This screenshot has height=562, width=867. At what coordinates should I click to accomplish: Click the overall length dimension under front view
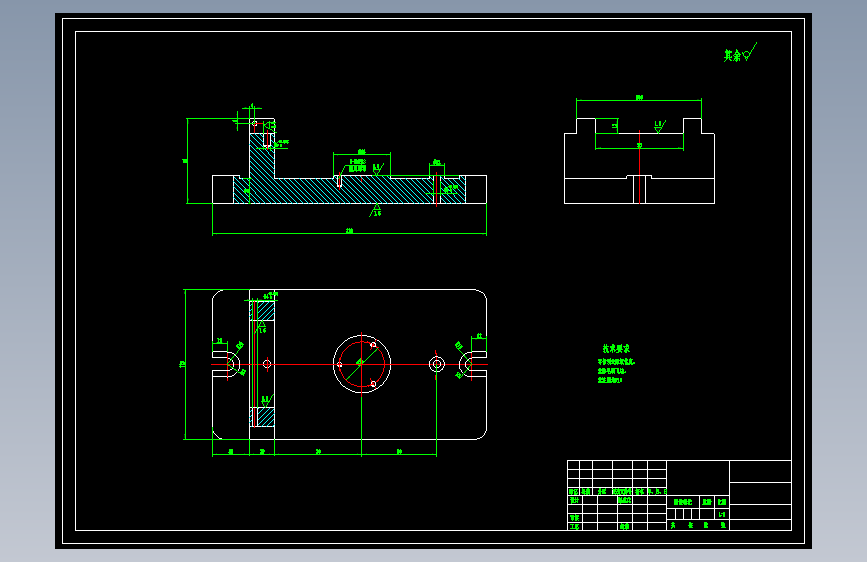click(349, 233)
